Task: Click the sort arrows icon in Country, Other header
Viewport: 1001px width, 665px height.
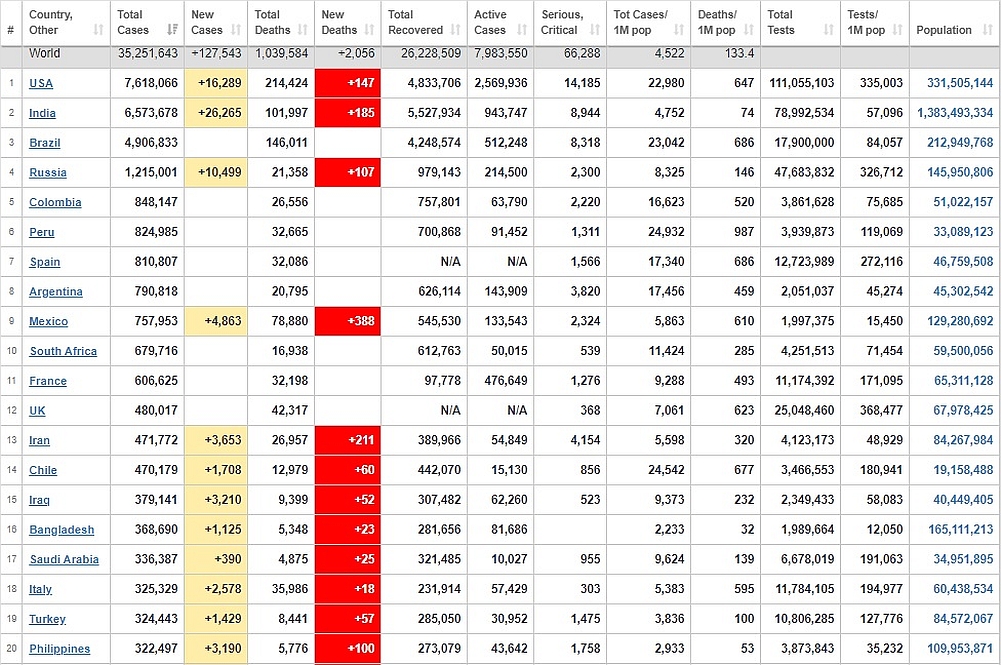Action: tap(98, 30)
